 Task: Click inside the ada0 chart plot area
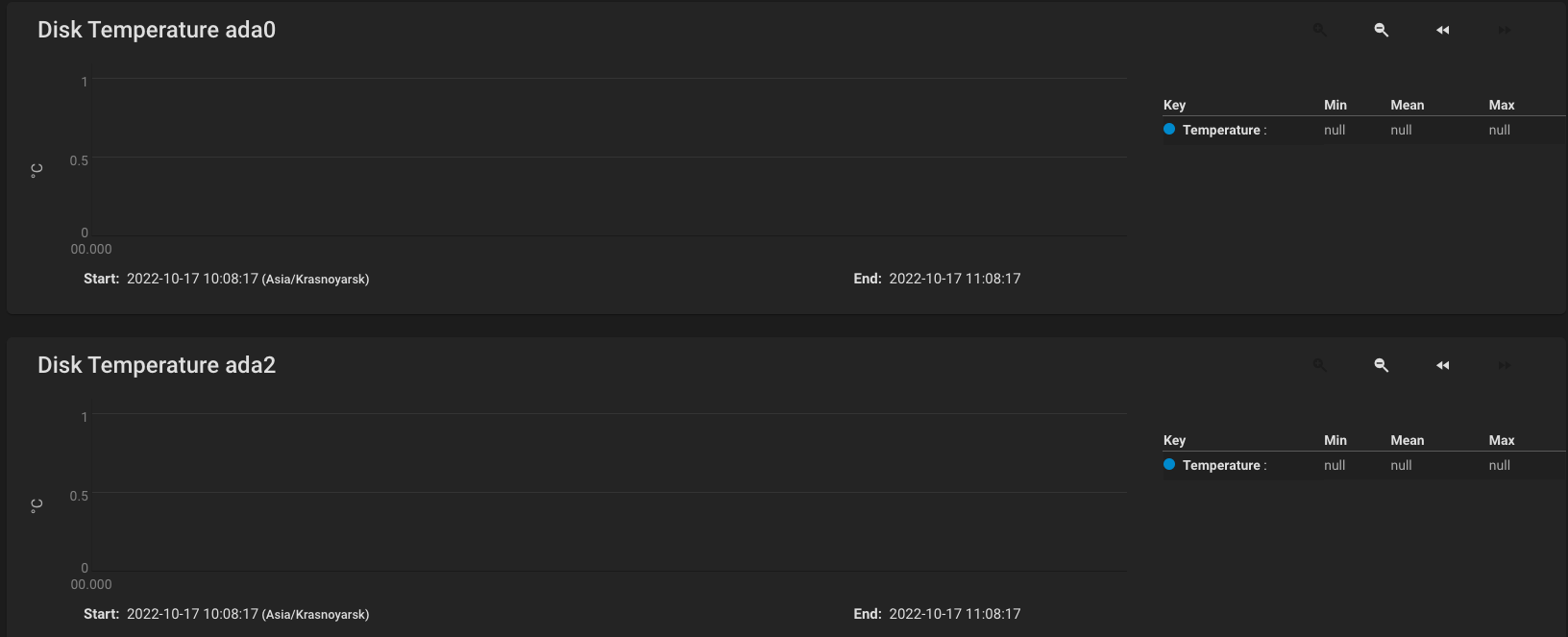point(609,157)
